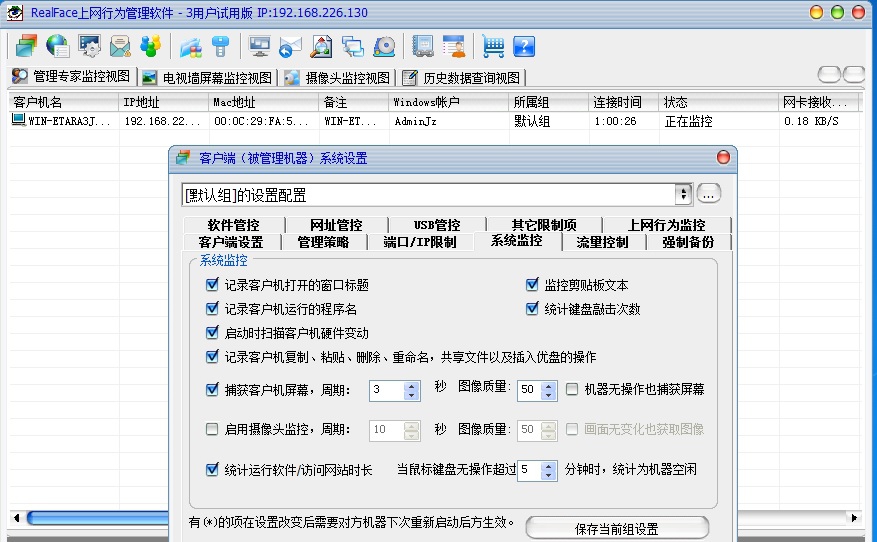
Task: Click the 保存当前组设置 button
Action: tap(617, 528)
